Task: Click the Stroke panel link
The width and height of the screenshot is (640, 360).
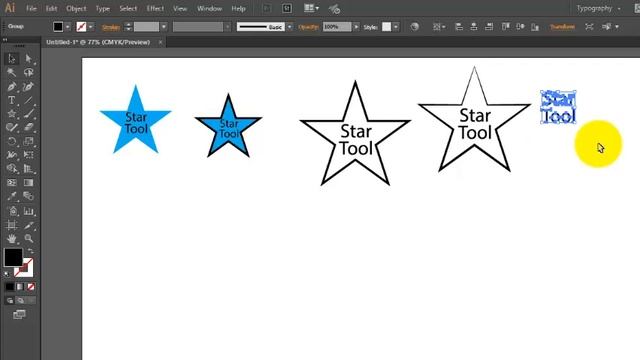Action: [111, 27]
